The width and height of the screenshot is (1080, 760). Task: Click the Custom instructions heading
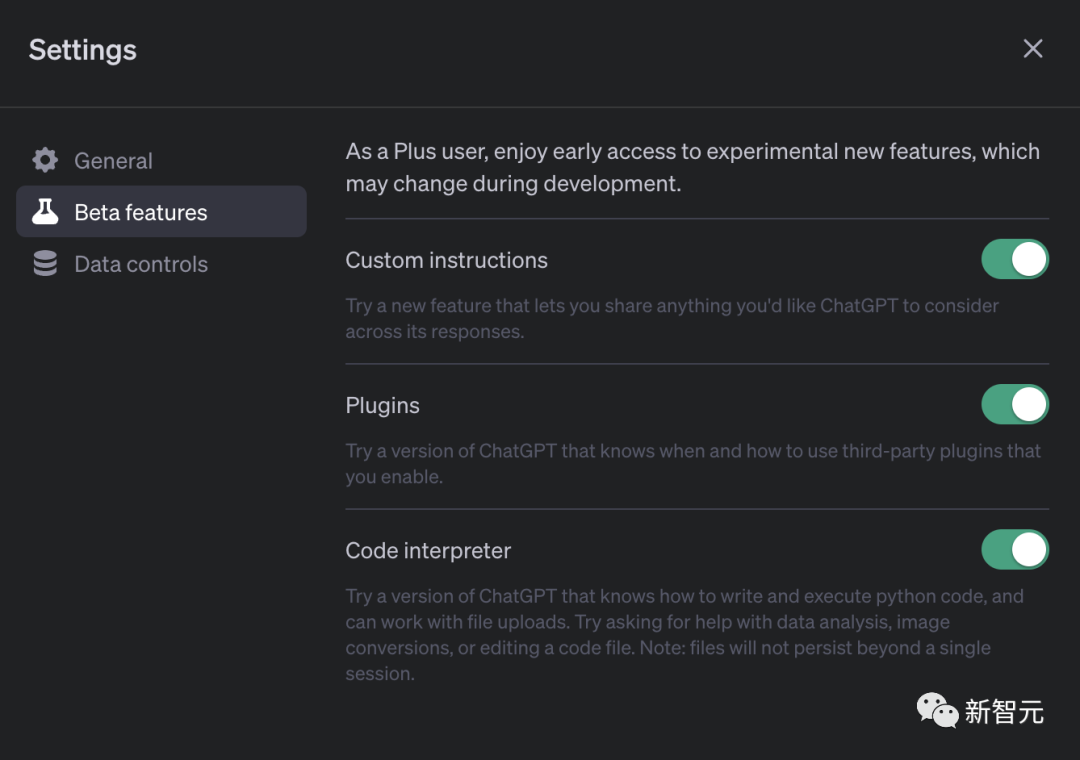[446, 260]
